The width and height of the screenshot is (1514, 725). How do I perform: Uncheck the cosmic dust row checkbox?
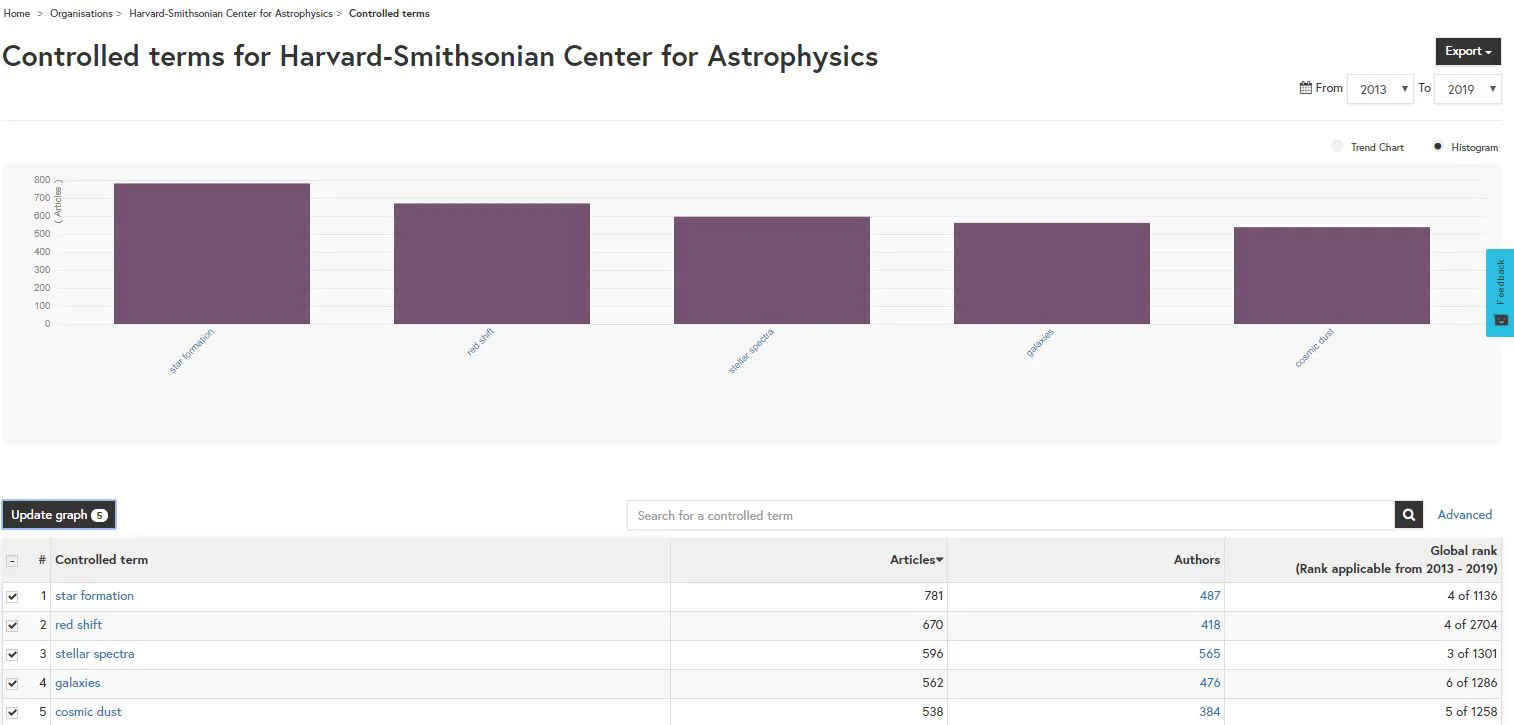[12, 713]
